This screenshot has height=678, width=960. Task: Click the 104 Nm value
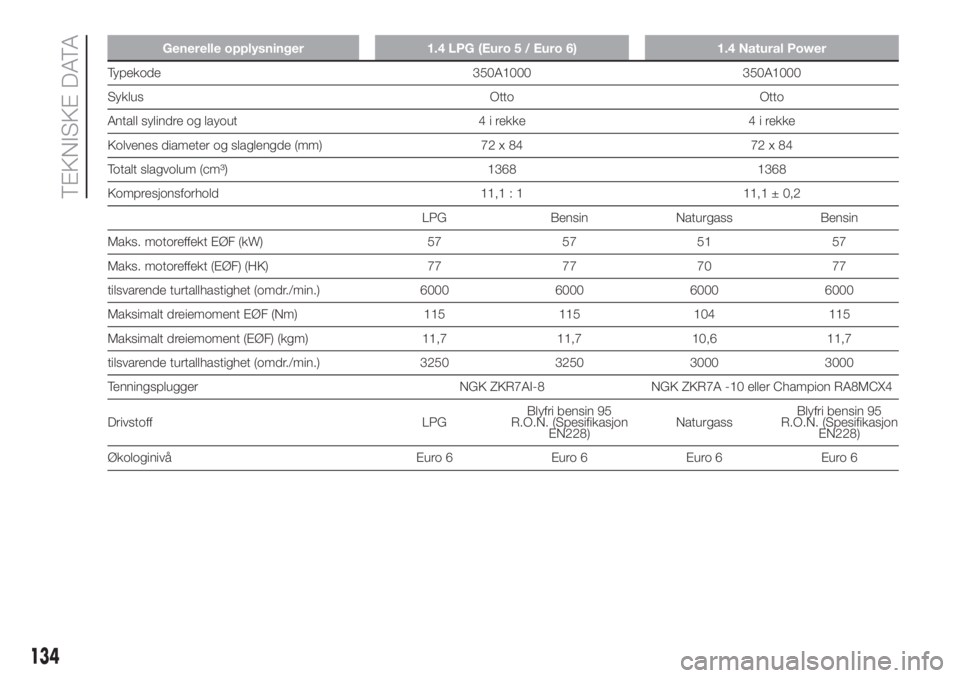(704, 314)
